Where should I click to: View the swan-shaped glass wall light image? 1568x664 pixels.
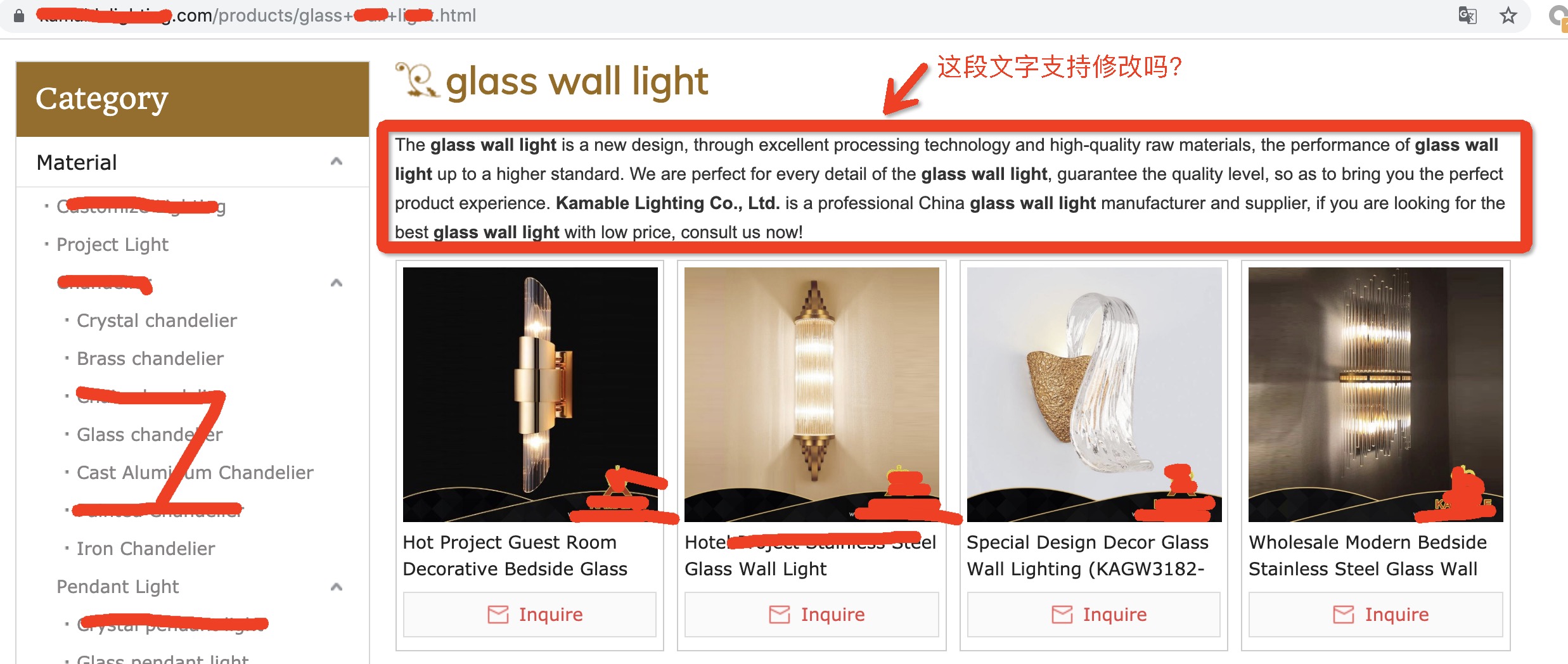point(1095,394)
